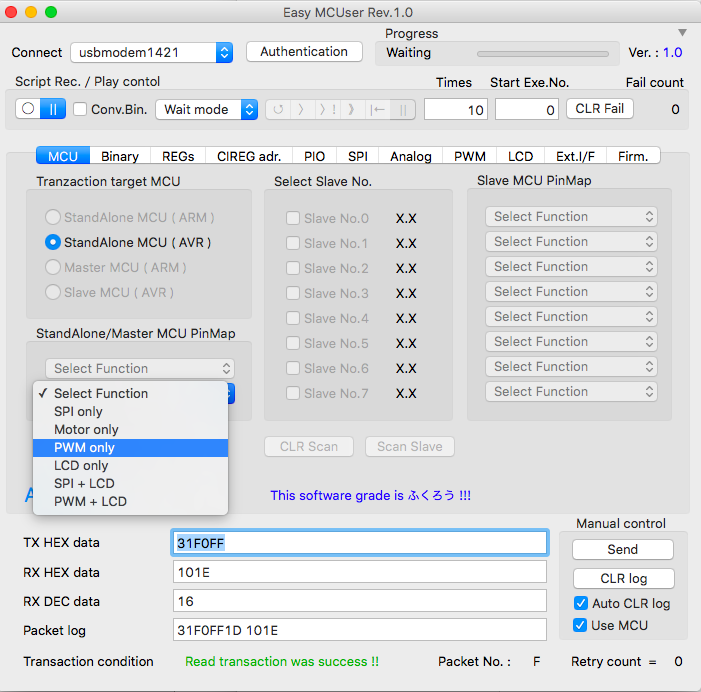The width and height of the screenshot is (701, 692).
Task: Switch to the MCU tab
Action: [63, 156]
